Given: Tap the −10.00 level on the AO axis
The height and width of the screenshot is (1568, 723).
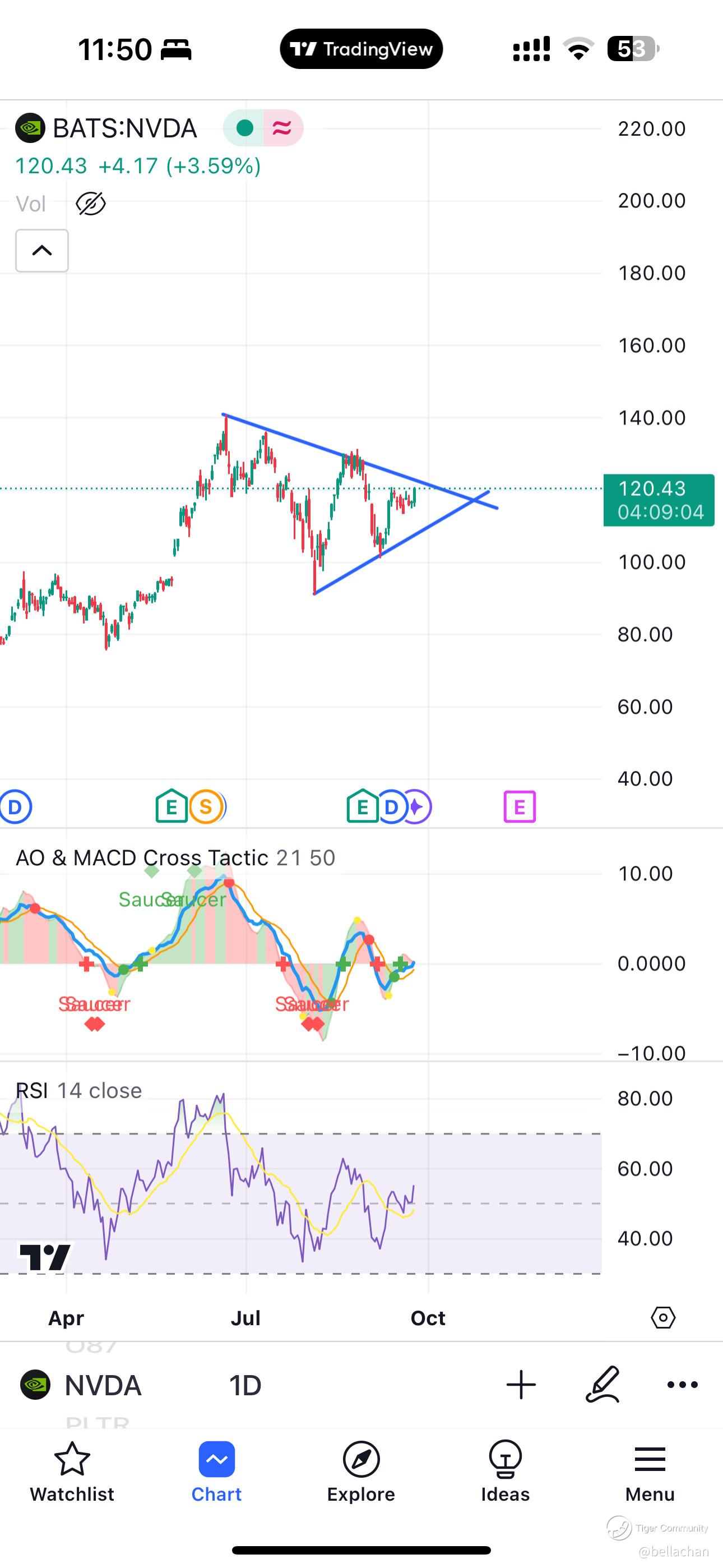Looking at the screenshot, I should point(651,1053).
